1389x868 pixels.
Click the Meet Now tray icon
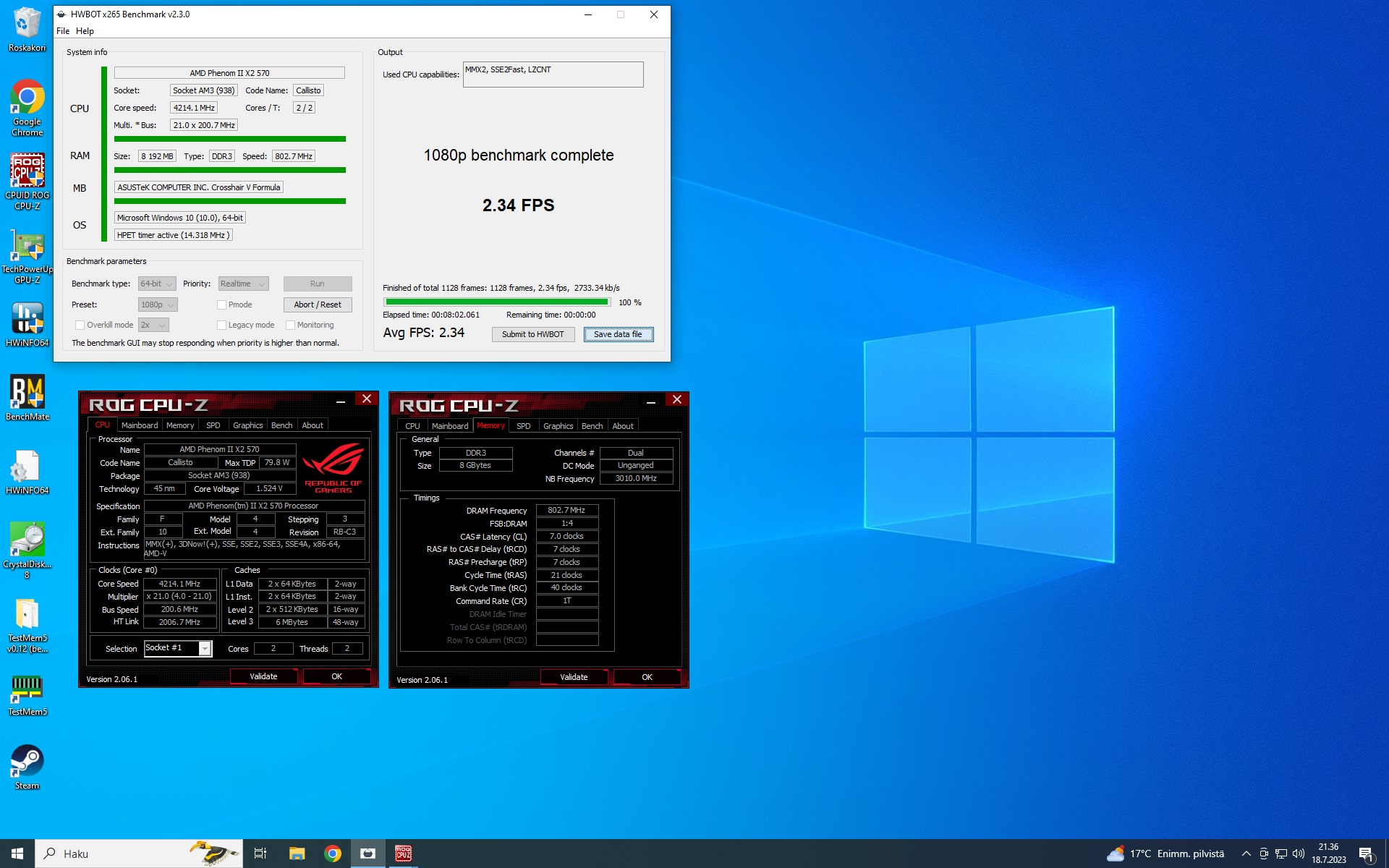tap(1264, 854)
